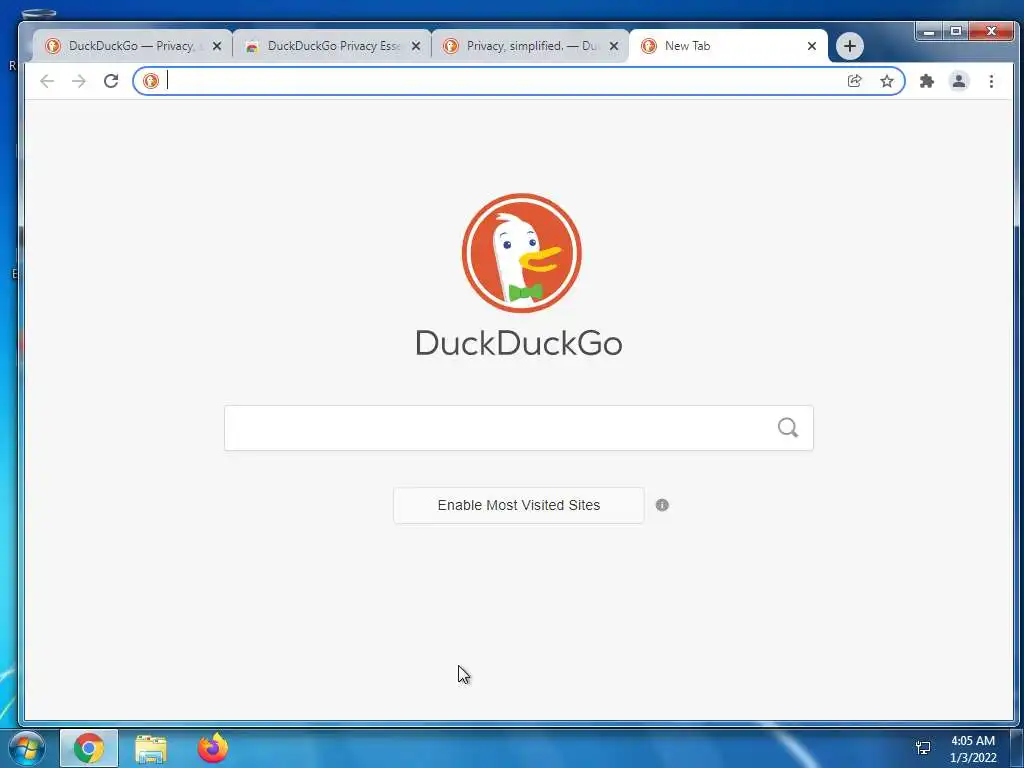The width and height of the screenshot is (1024, 768).
Task: Minimize the Chrome window
Action: [x=929, y=31]
